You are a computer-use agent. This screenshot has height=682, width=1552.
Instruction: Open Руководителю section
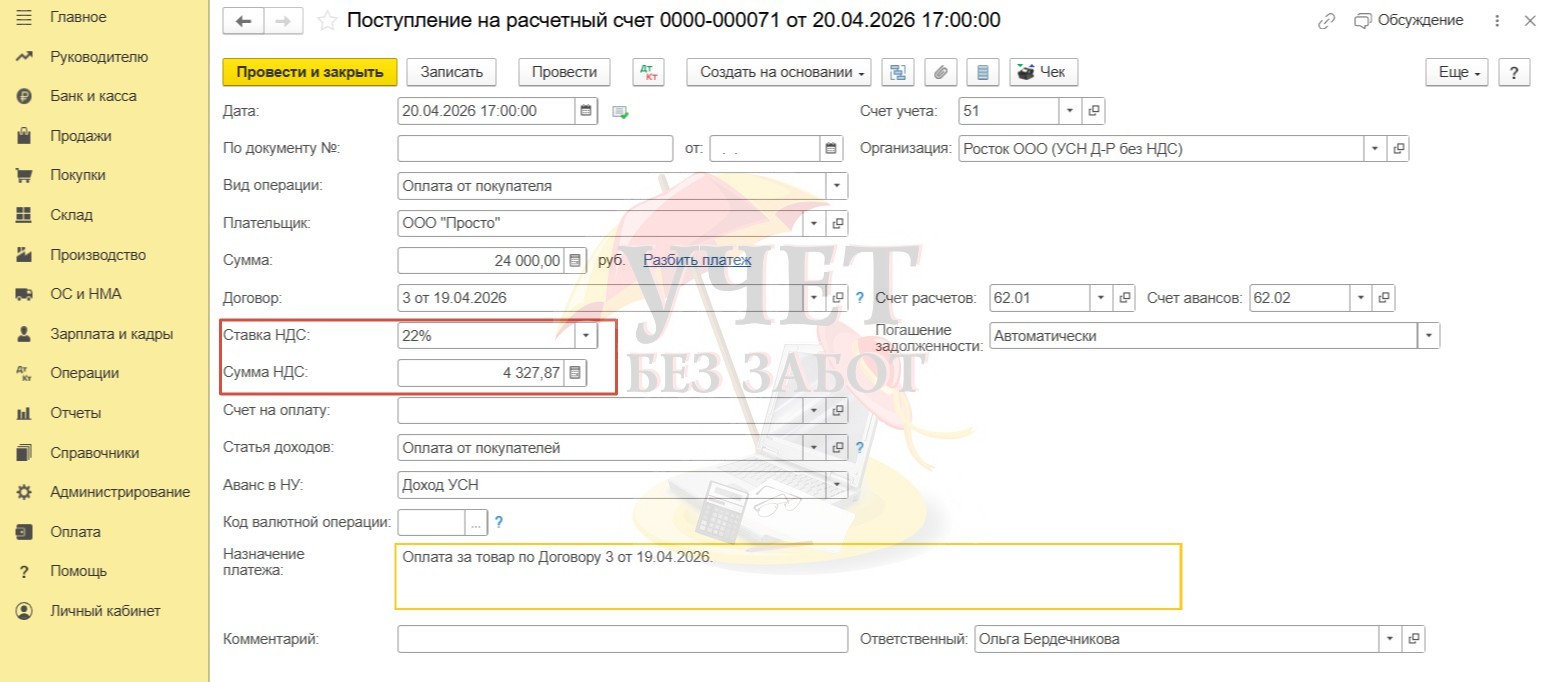tap(99, 57)
